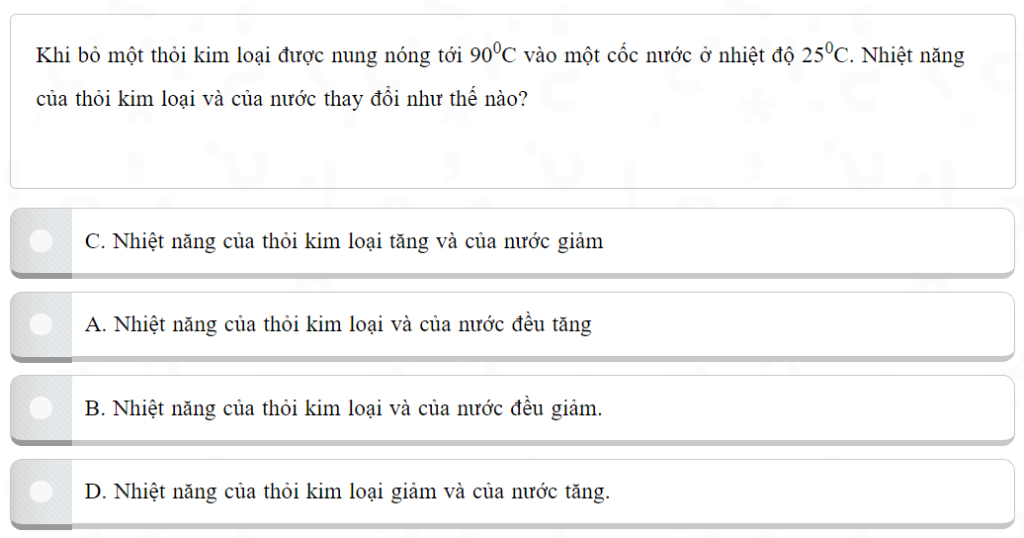Select the radio button for answer A

pos(41,324)
